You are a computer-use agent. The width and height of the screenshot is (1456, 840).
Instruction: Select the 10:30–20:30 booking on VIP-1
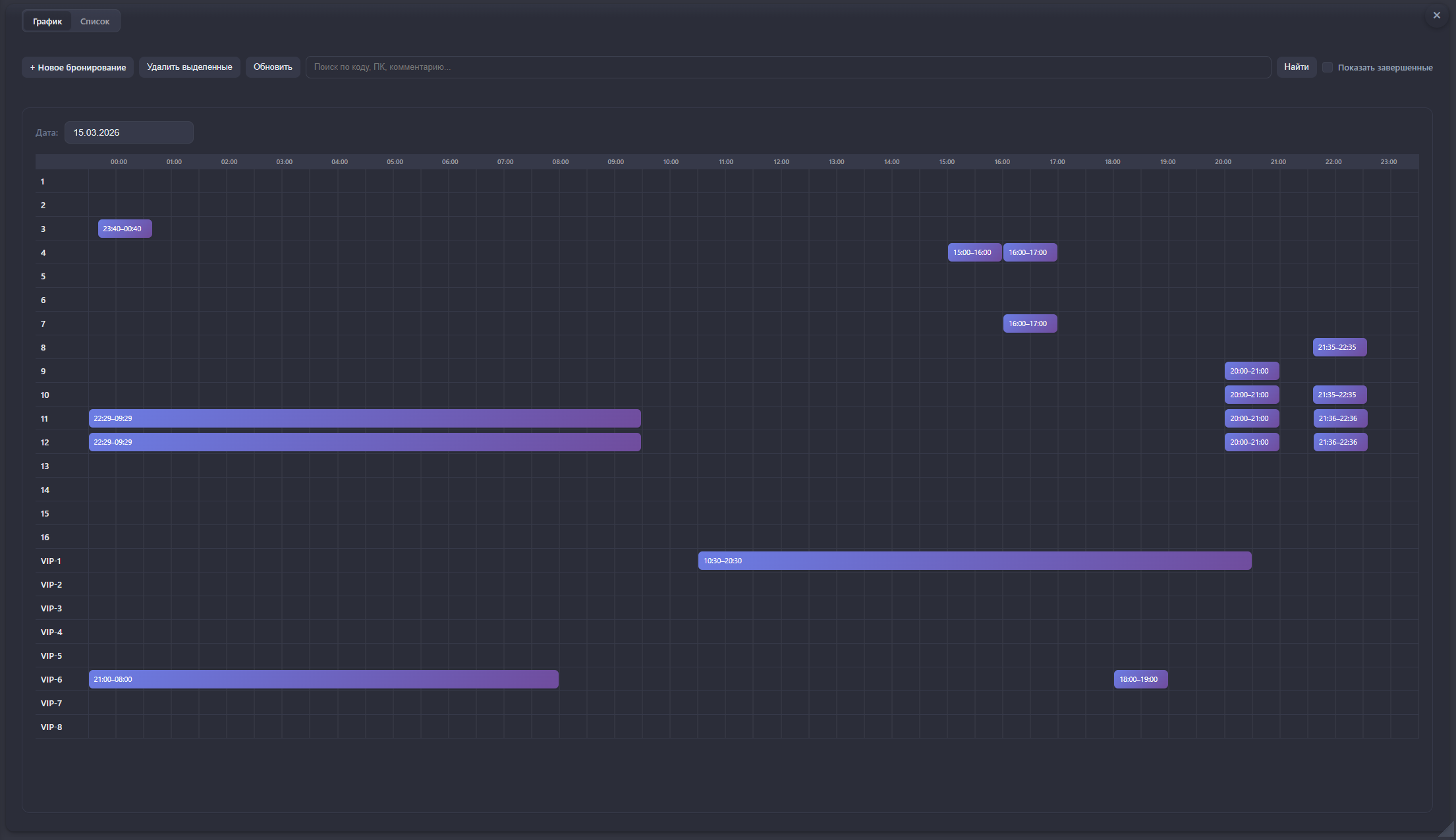pyautogui.click(x=974, y=561)
